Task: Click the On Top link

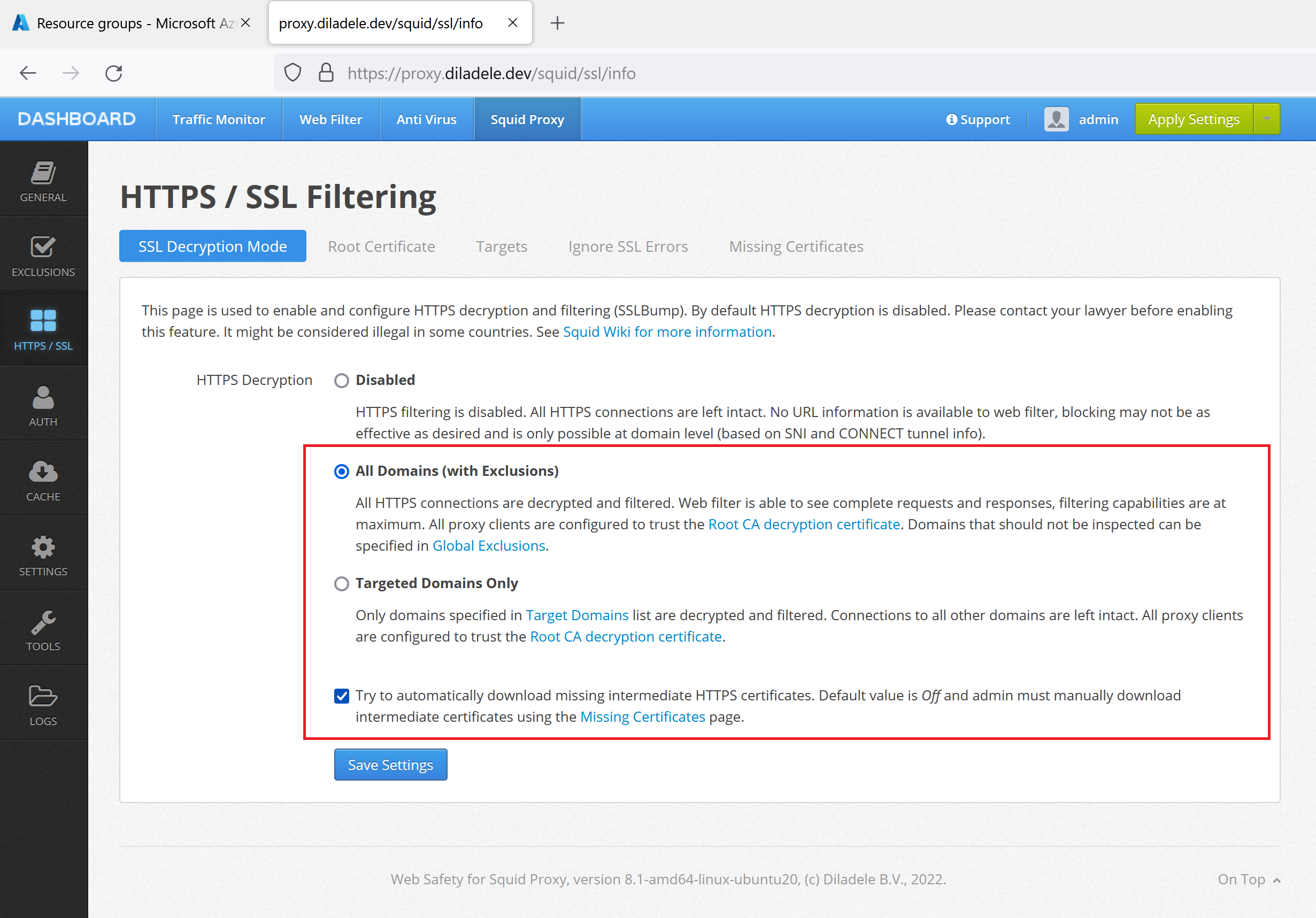Action: point(1249,880)
